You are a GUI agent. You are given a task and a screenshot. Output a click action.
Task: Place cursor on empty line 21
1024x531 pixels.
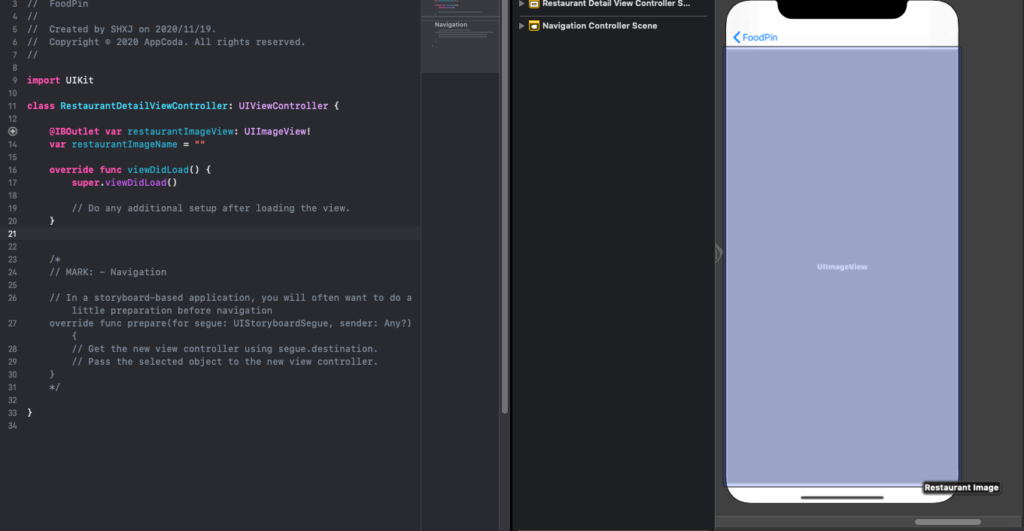click(x=200, y=234)
